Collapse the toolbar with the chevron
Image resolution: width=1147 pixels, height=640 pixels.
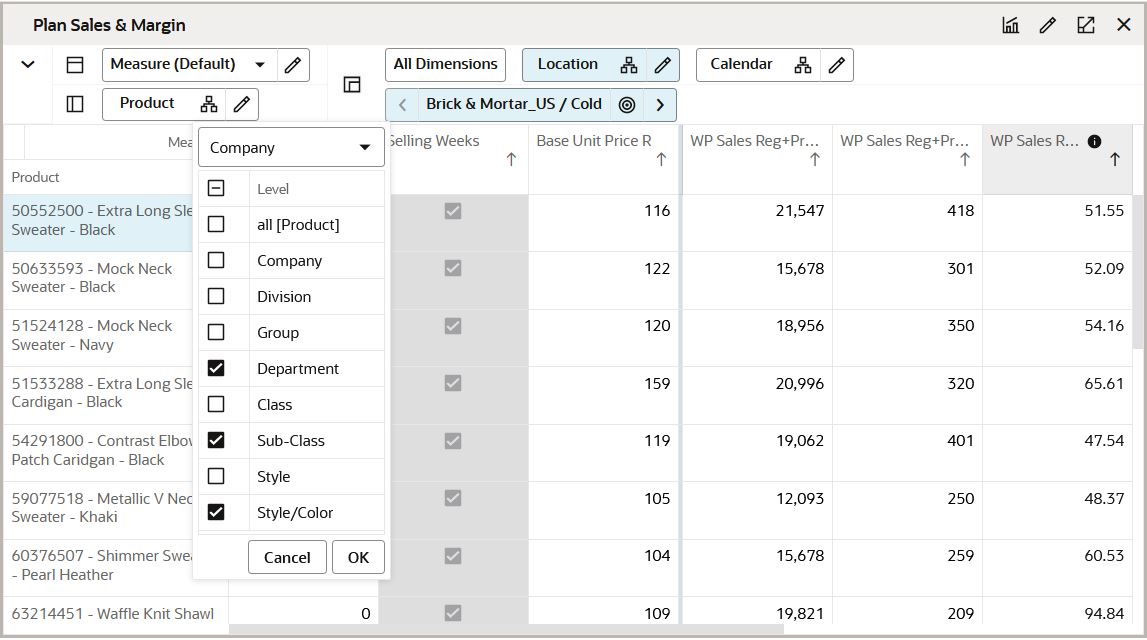point(28,65)
